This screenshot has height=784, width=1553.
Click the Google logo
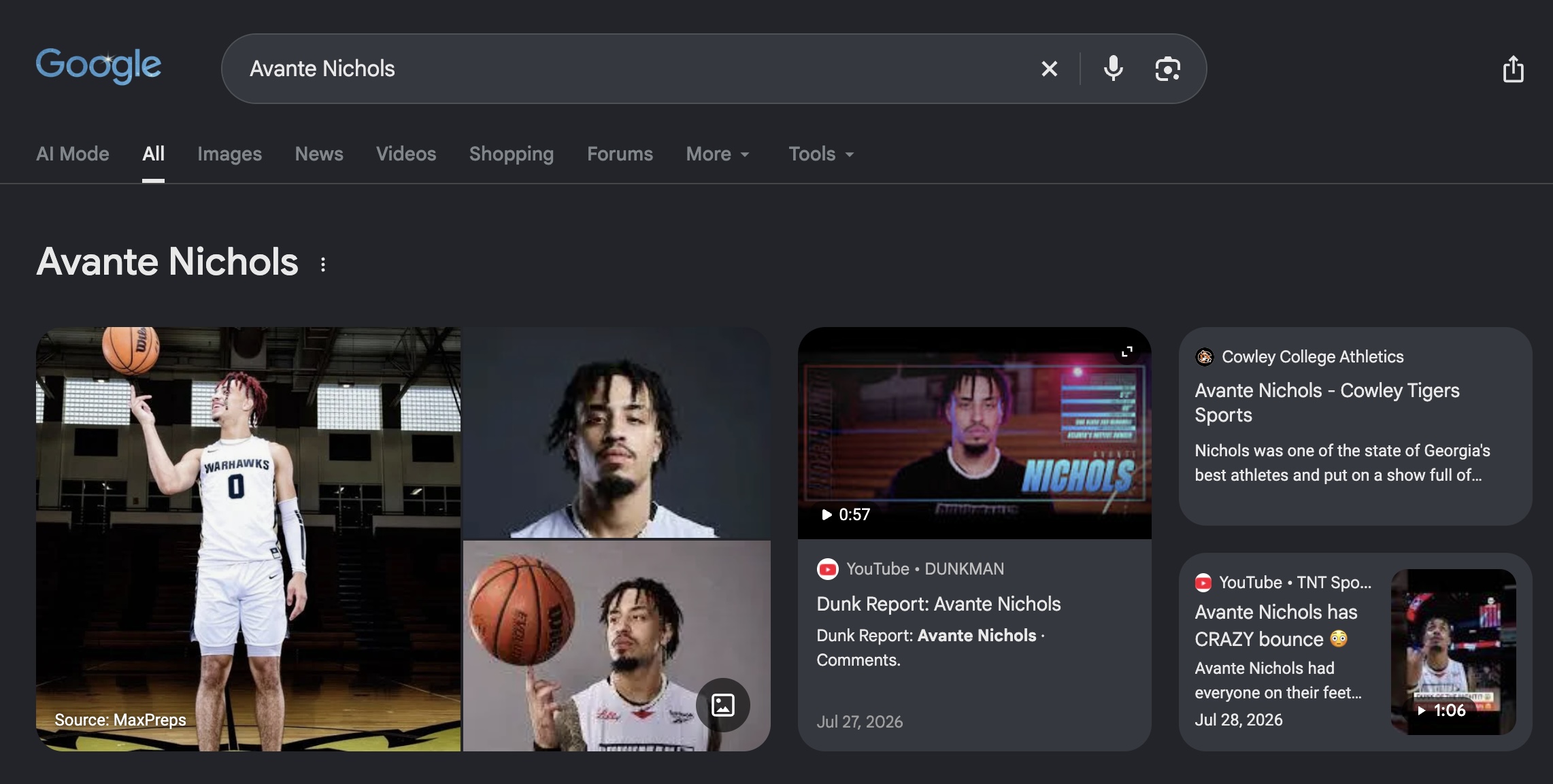[x=99, y=66]
